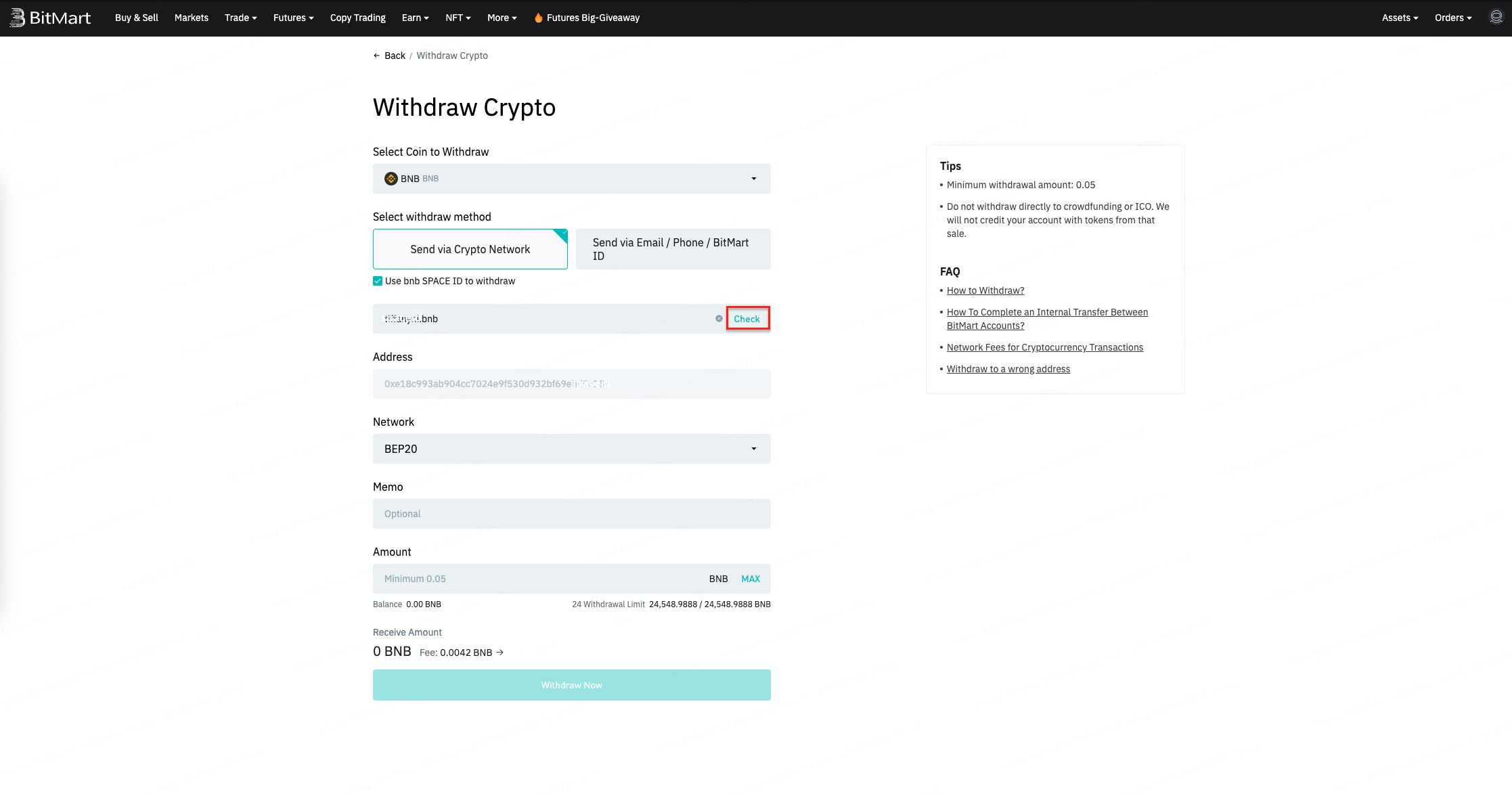This screenshot has height=796, width=1512.
Task: Expand the Trade menu
Action: pyautogui.click(x=241, y=18)
